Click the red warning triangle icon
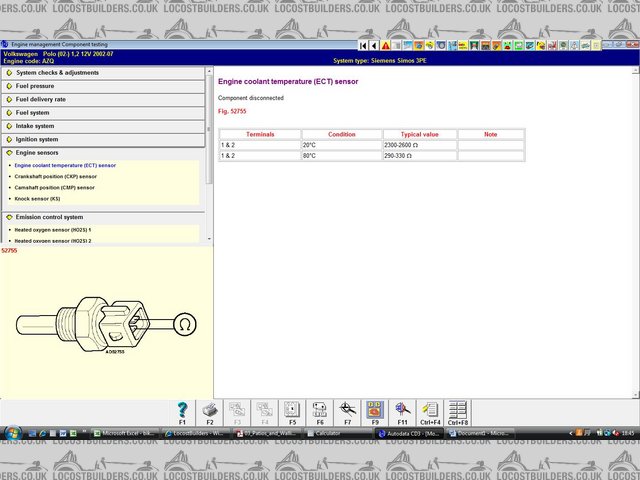This screenshot has height=480, width=640. pyautogui.click(x=385, y=45)
